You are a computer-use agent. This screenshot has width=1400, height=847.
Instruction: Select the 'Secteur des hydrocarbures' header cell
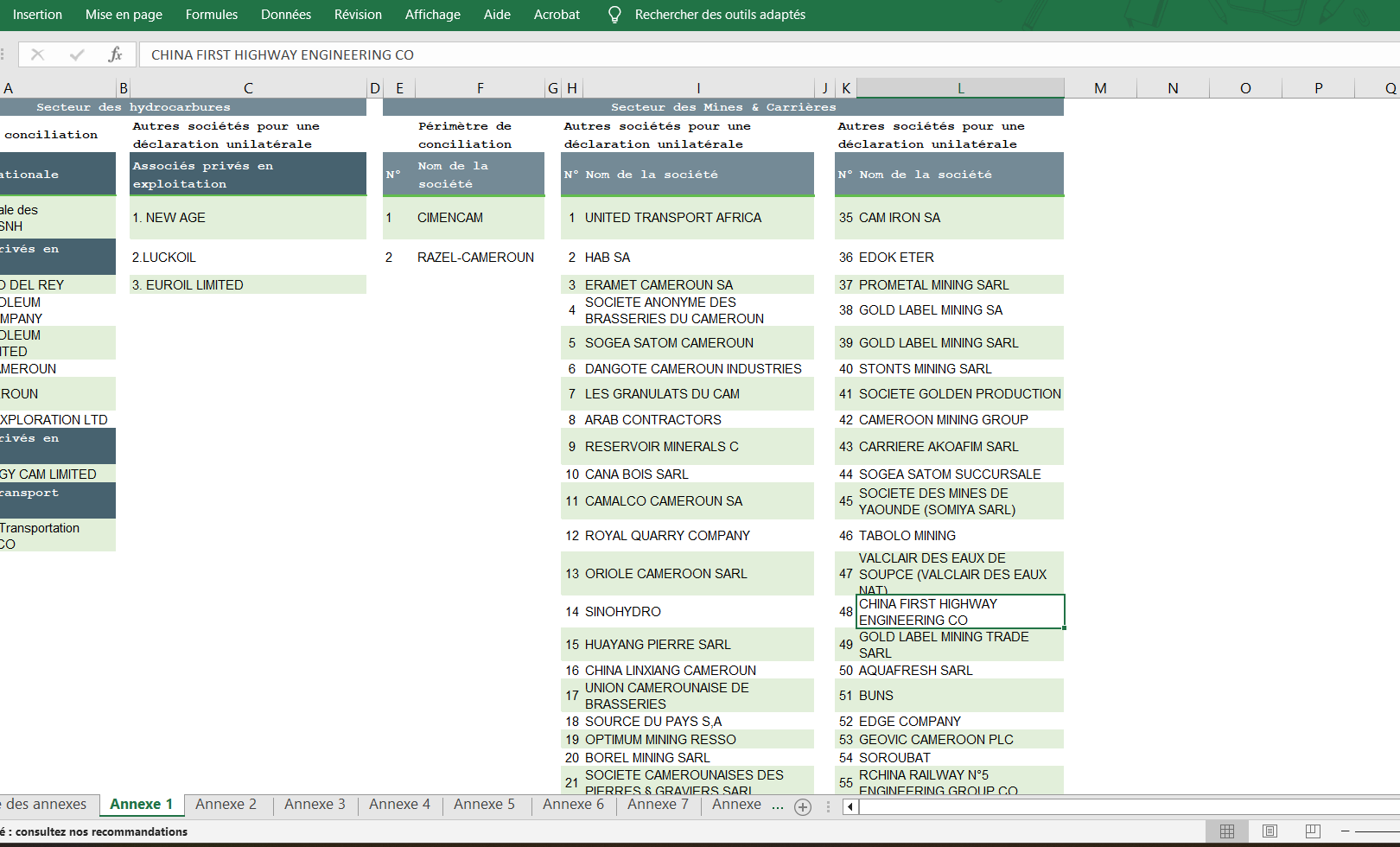183,107
